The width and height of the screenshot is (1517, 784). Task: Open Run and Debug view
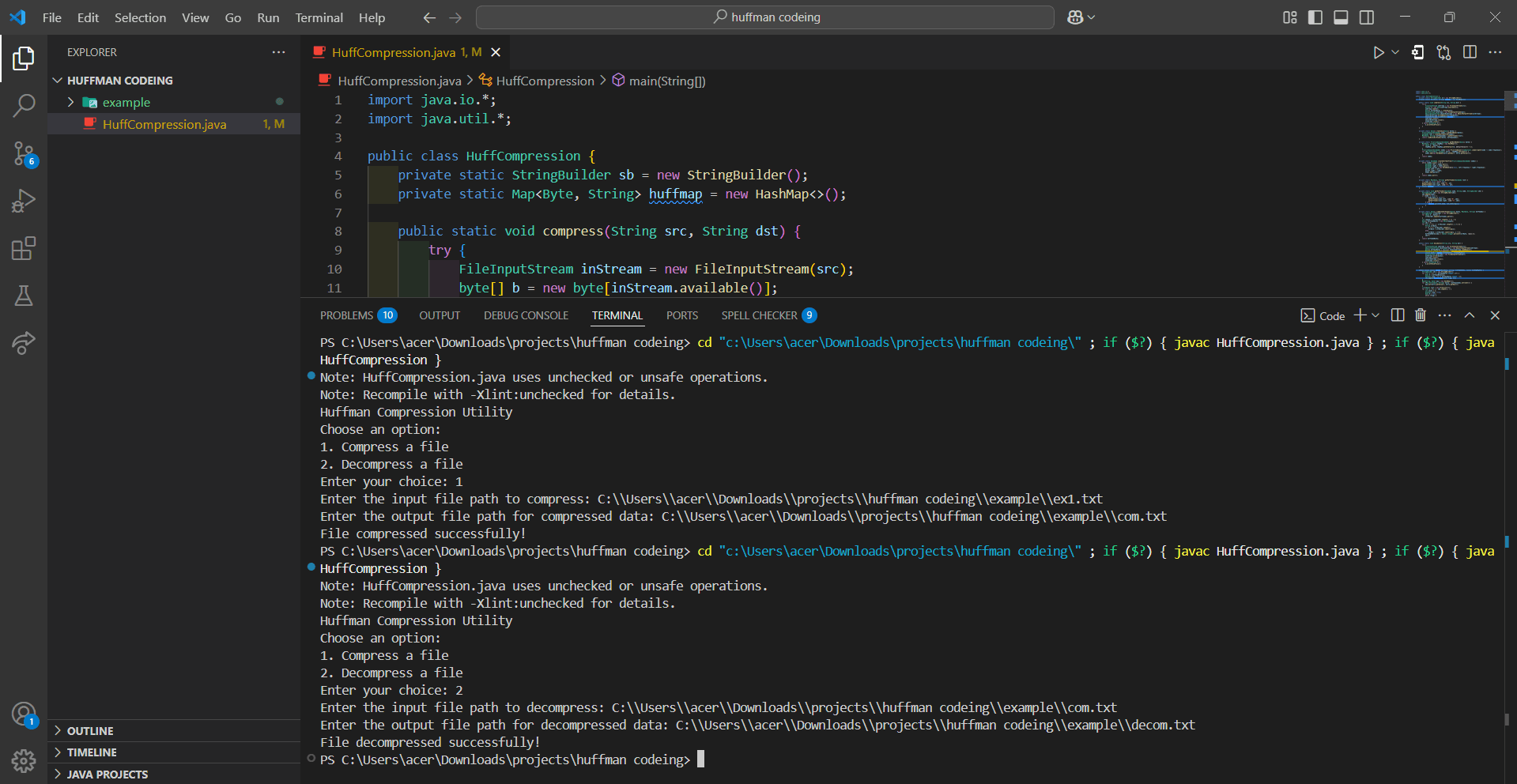(24, 201)
